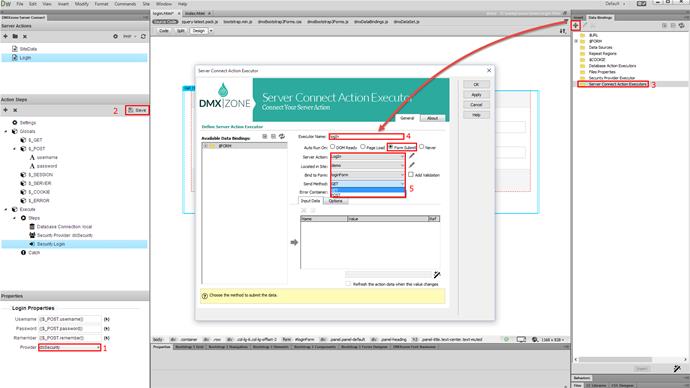690x388 pixels.
Task: Open the Bind to Form dropdown
Action: pos(367,175)
